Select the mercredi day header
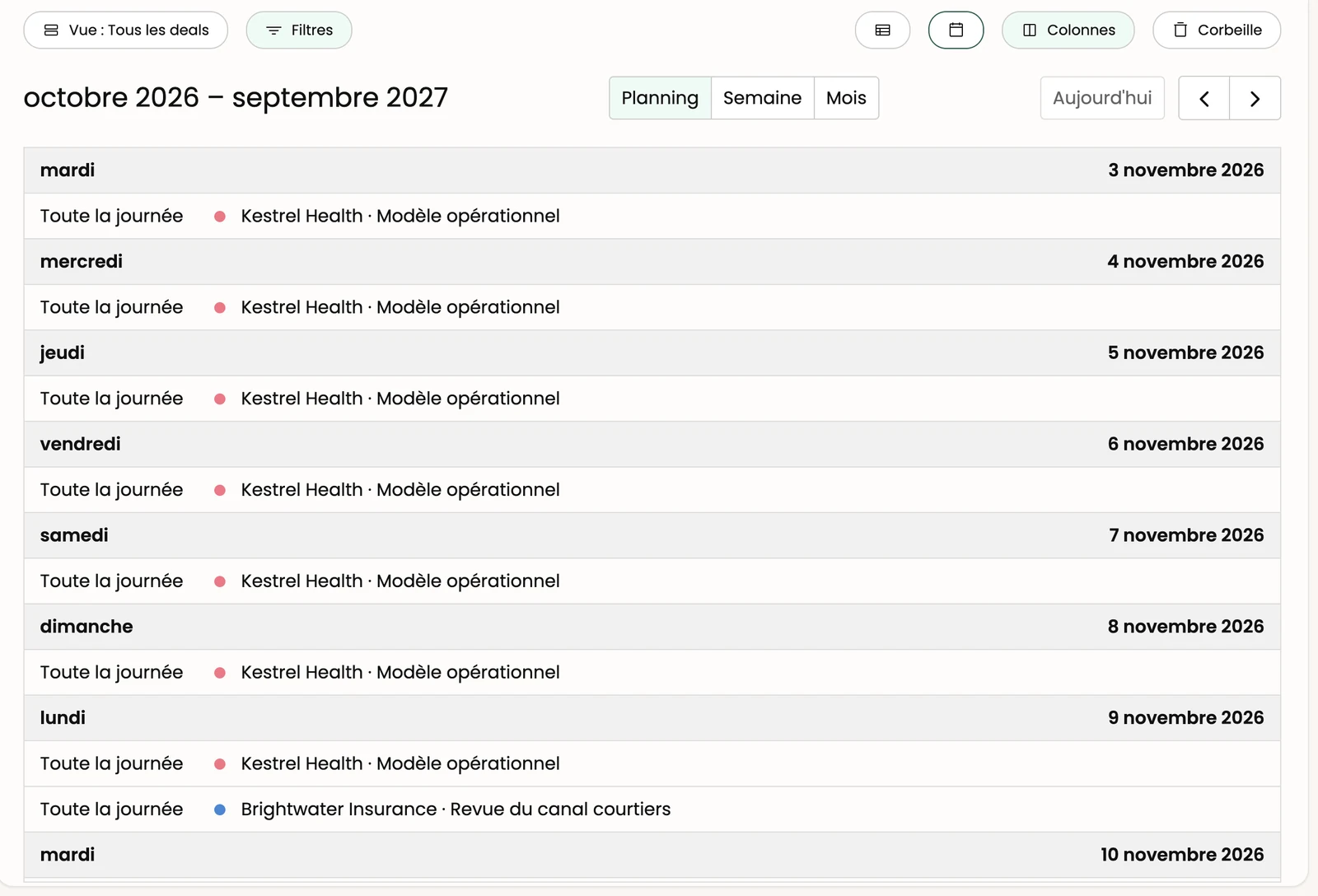Screen dimensions: 1318x896 [x=652, y=262]
